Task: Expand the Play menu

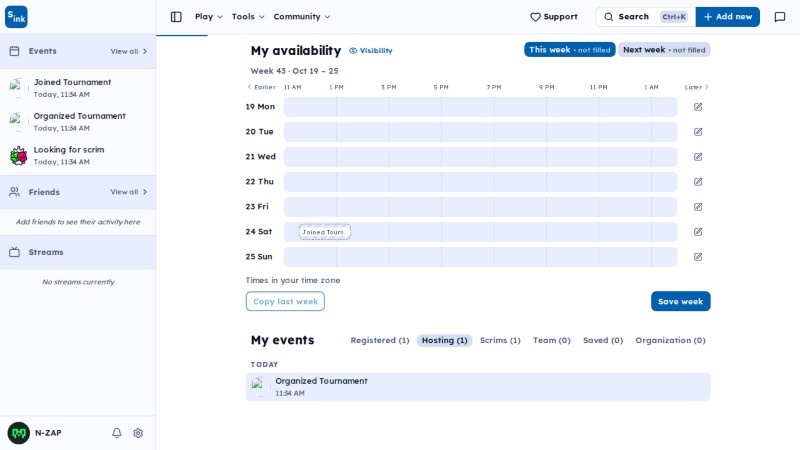Action: point(209,17)
